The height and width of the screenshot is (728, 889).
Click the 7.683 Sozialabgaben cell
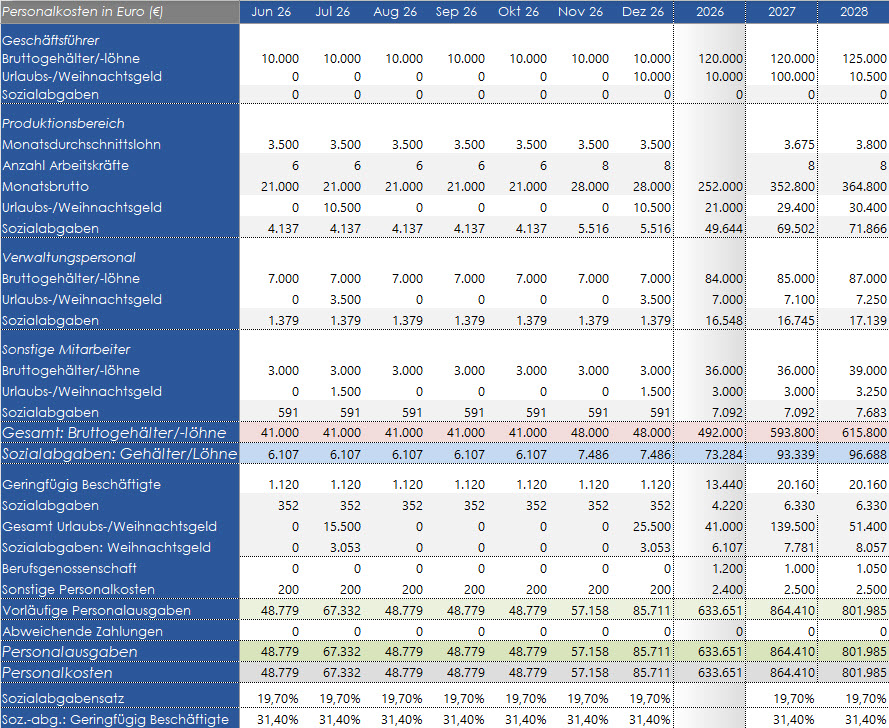[x=871, y=412]
